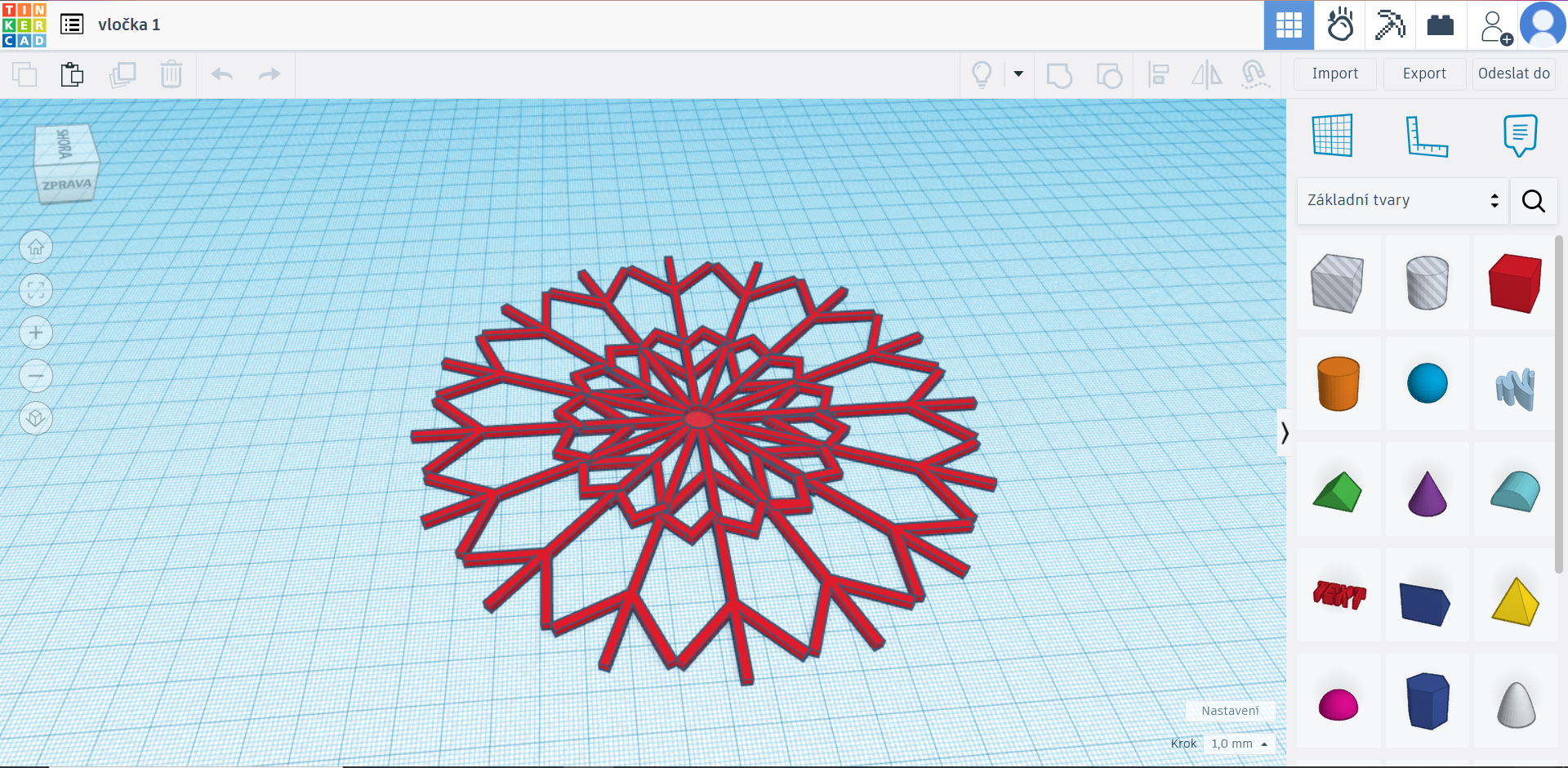Expand the visibility options dropdown arrow
Image resolution: width=1568 pixels, height=768 pixels.
click(1018, 74)
